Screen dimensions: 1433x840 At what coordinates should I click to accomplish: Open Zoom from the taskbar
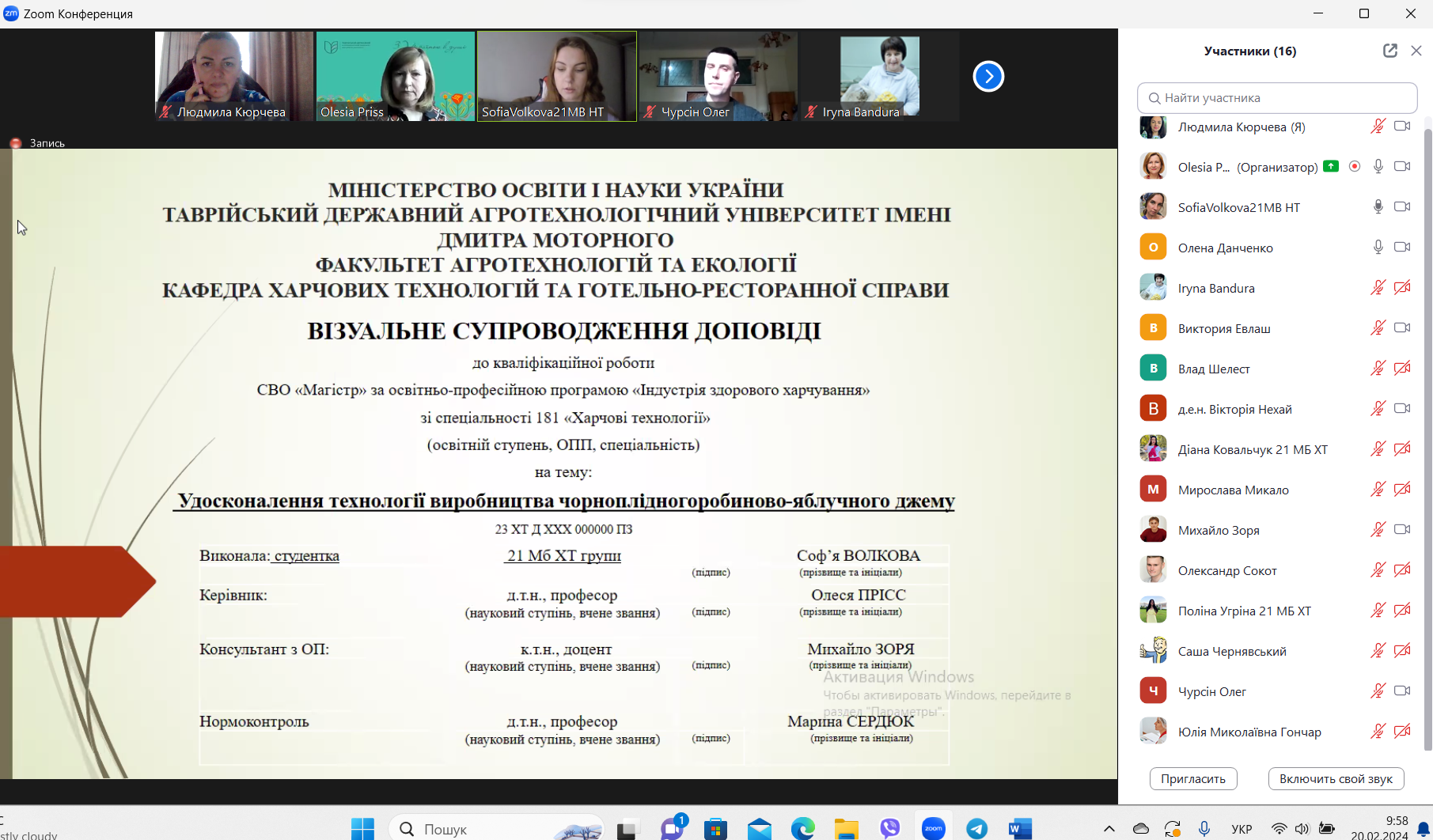[934, 828]
